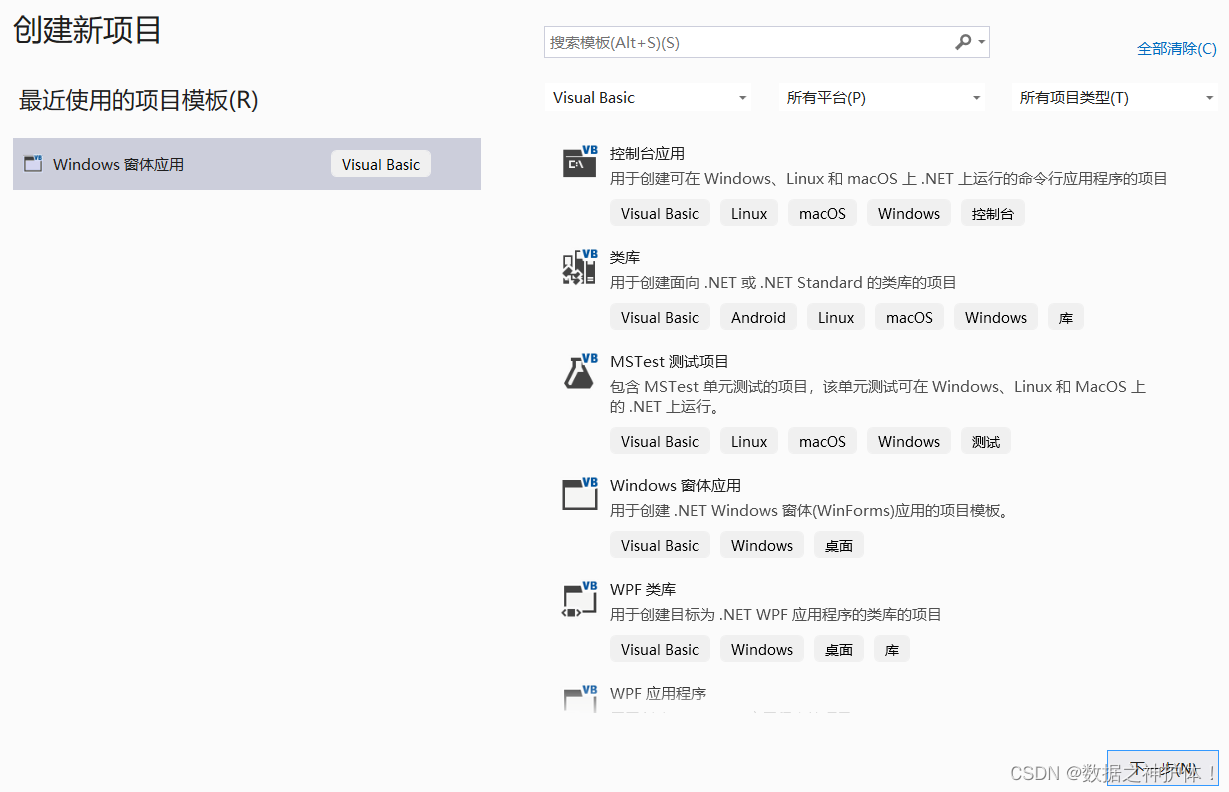Click the Visual Basic tag in recent template

[x=381, y=164]
